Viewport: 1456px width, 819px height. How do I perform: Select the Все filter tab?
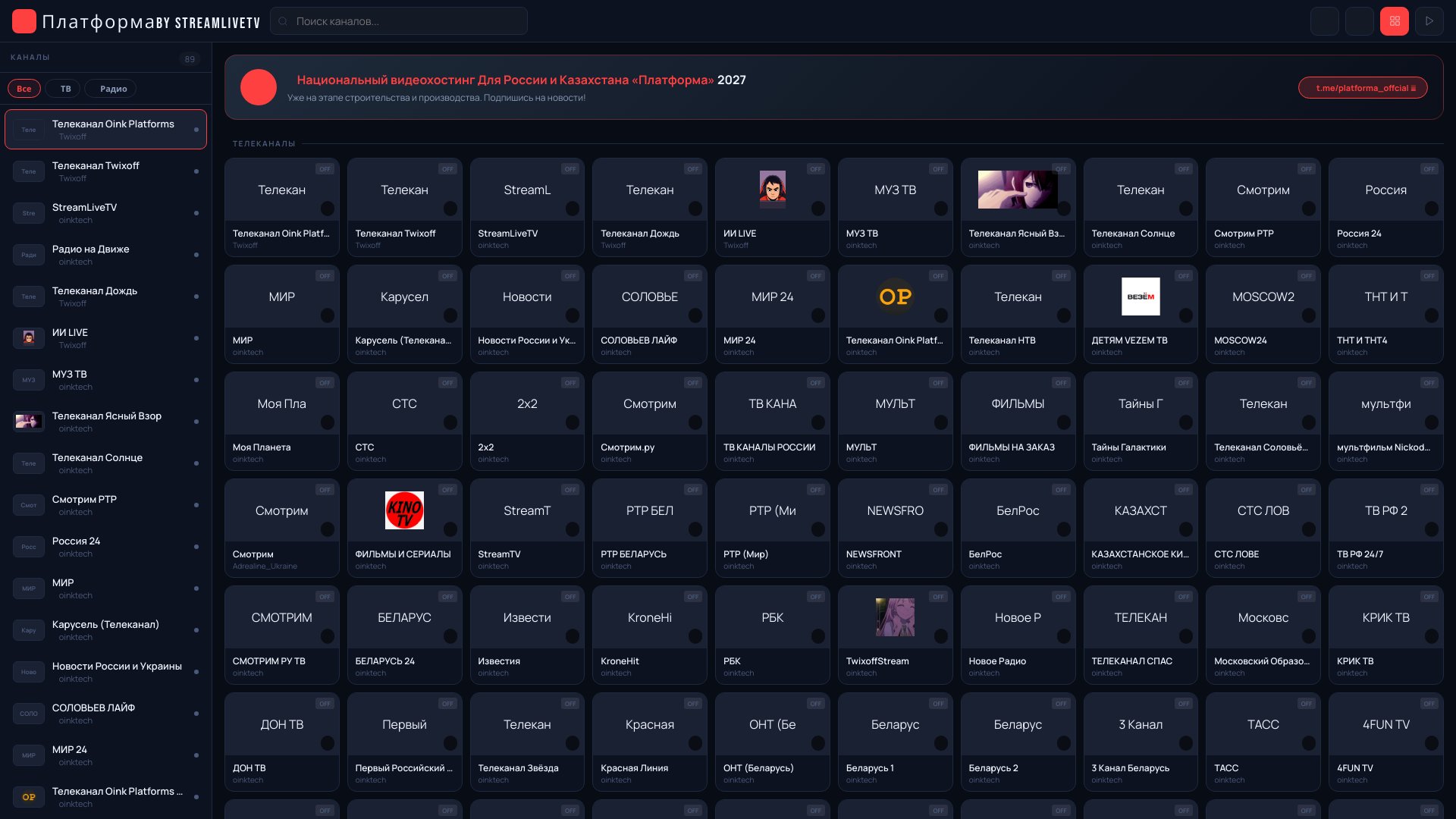pos(24,89)
